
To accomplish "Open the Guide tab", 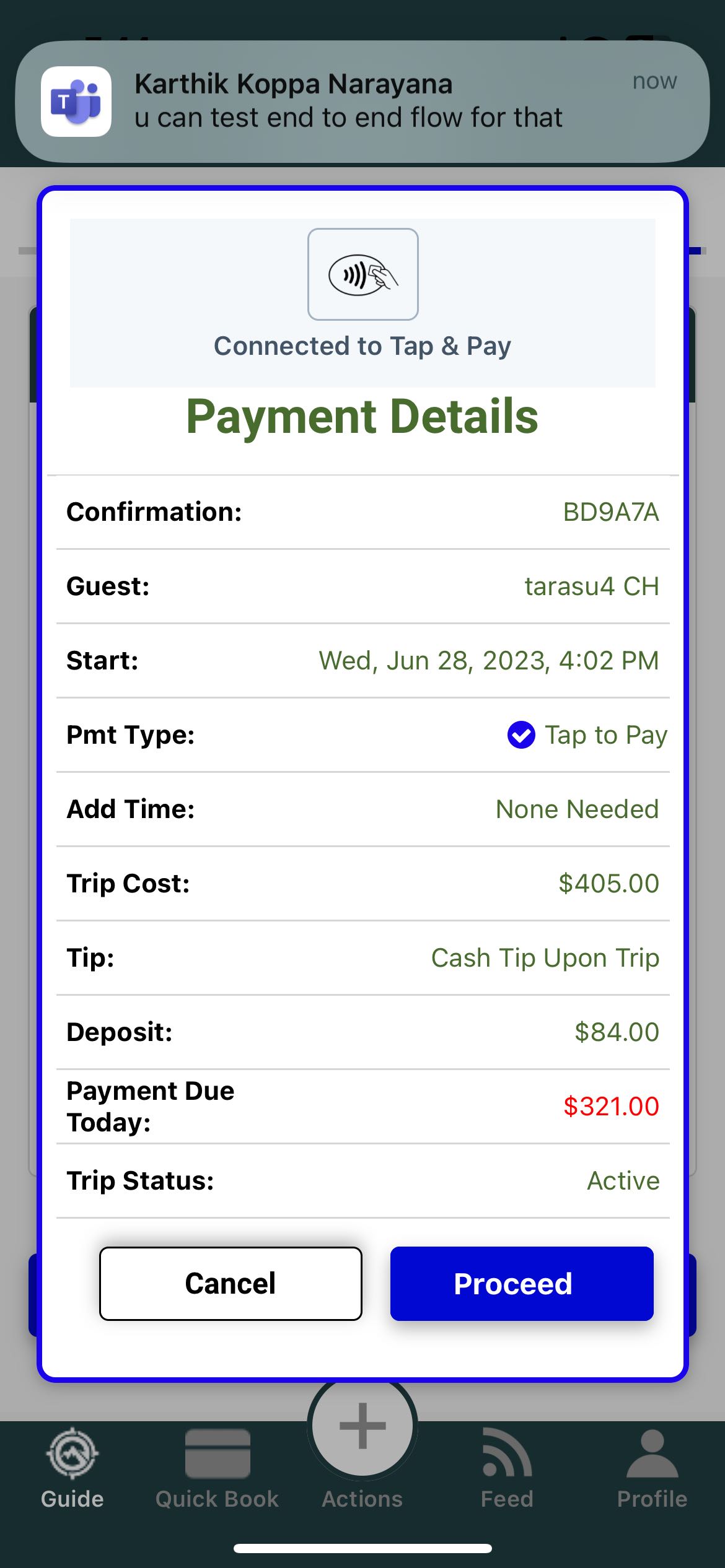I will pyautogui.click(x=72, y=1469).
